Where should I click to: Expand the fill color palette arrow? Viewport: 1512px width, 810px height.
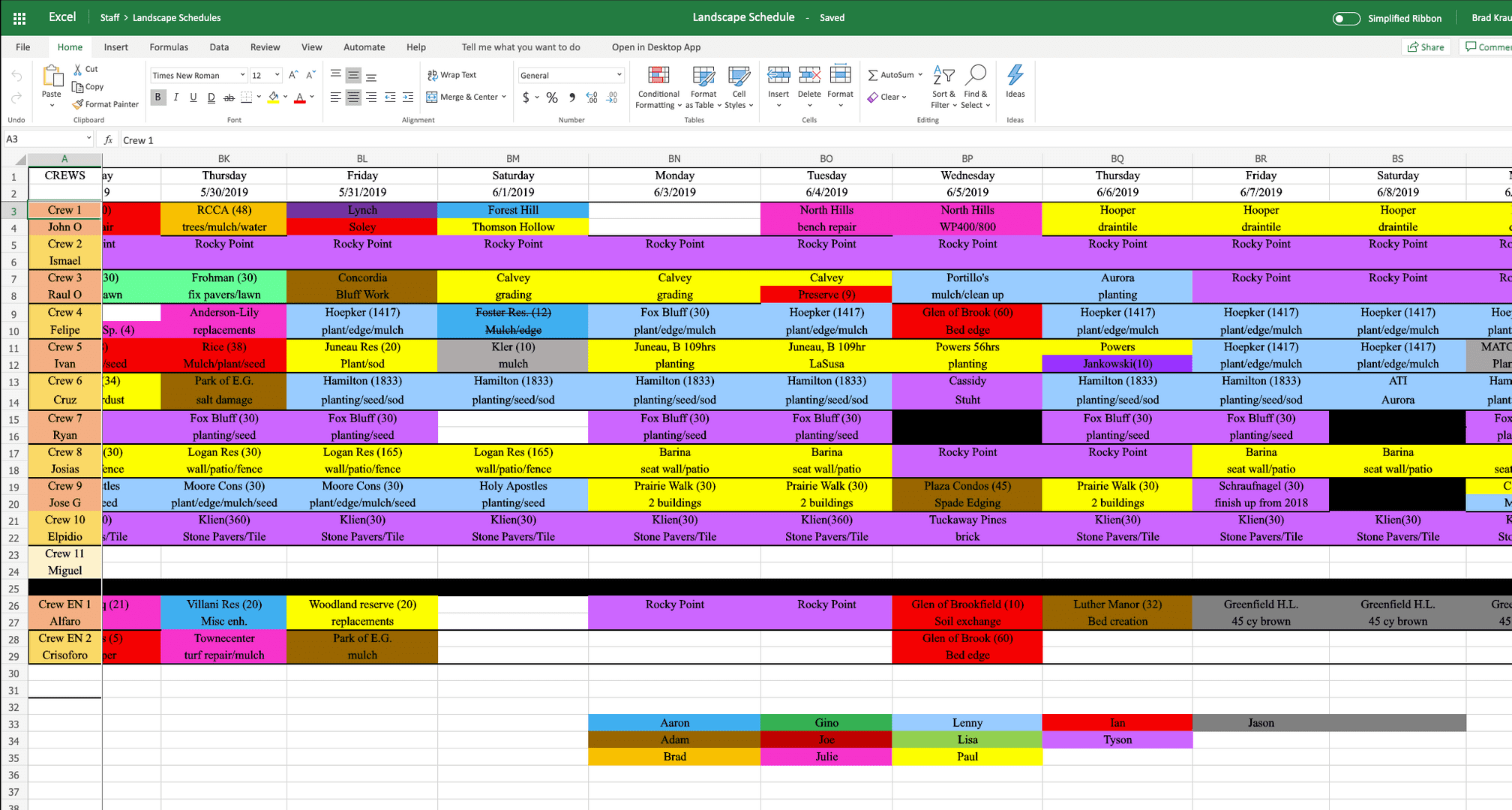coord(286,97)
